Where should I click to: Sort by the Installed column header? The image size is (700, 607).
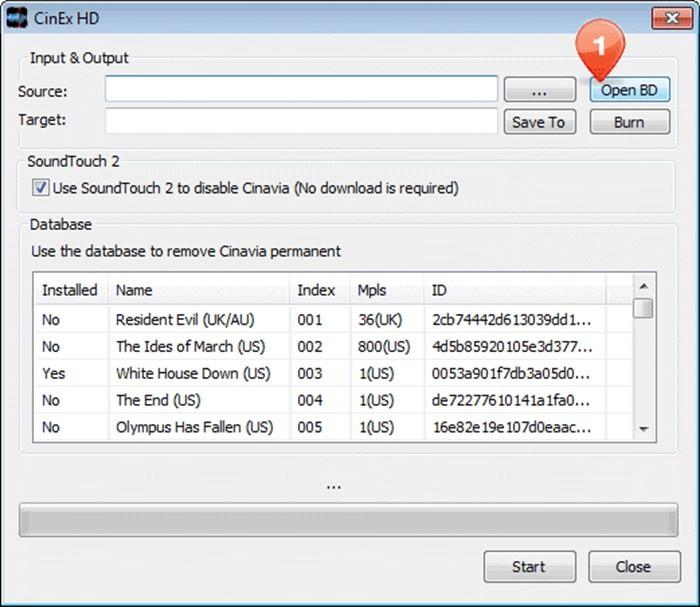[70, 290]
